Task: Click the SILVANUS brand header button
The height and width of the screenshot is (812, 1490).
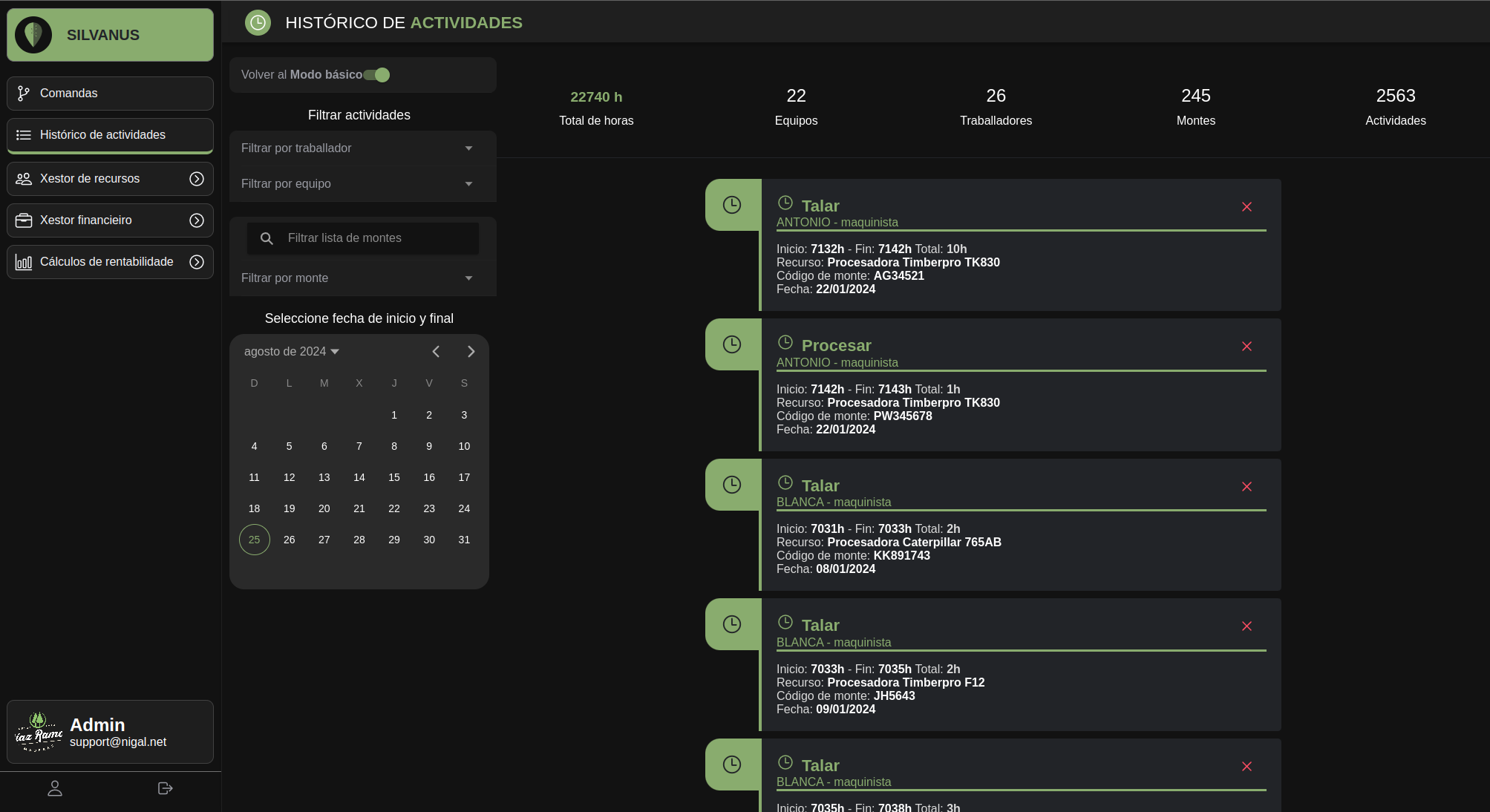Action: (x=110, y=35)
